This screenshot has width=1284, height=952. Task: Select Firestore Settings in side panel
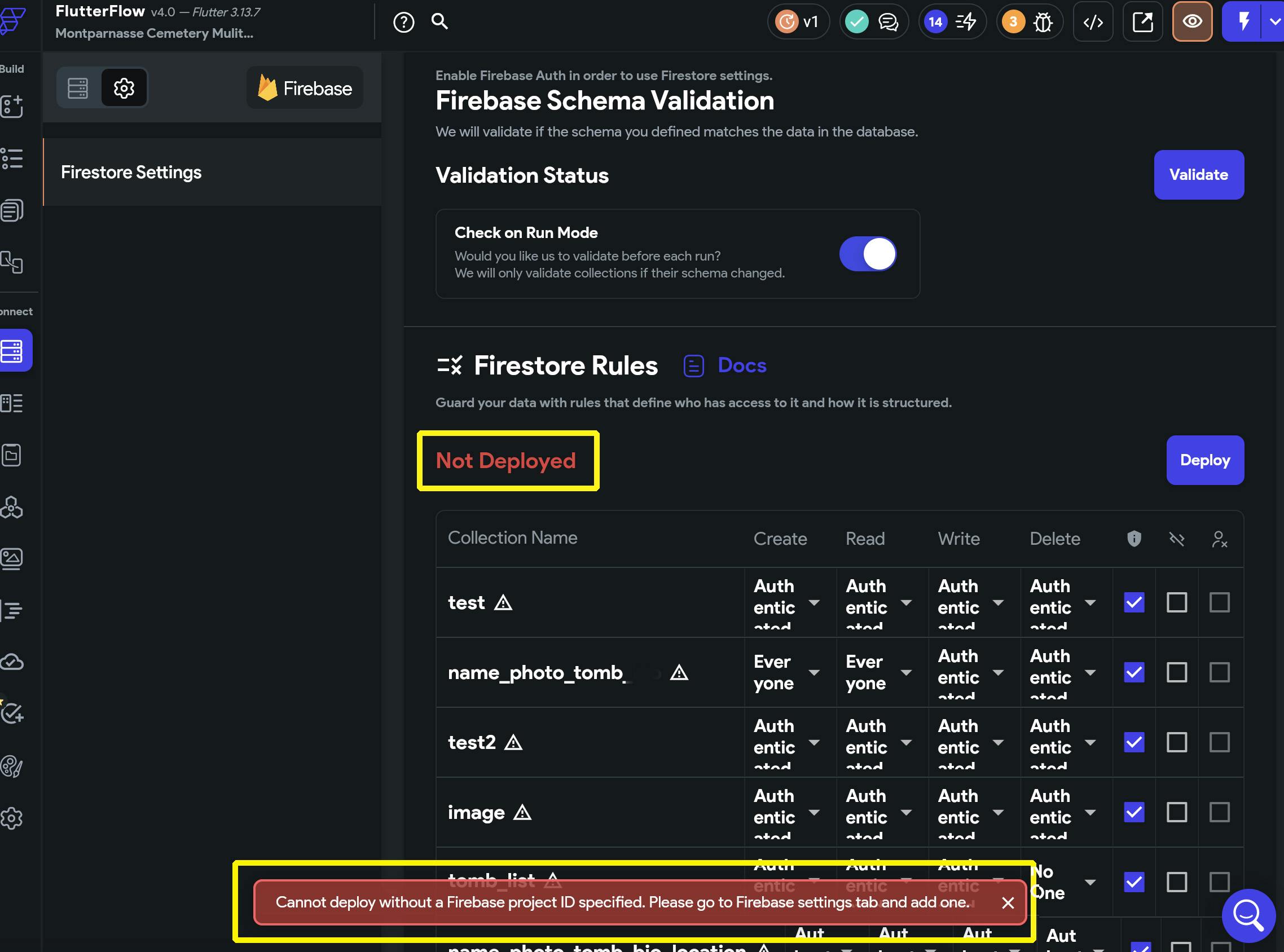(x=131, y=173)
